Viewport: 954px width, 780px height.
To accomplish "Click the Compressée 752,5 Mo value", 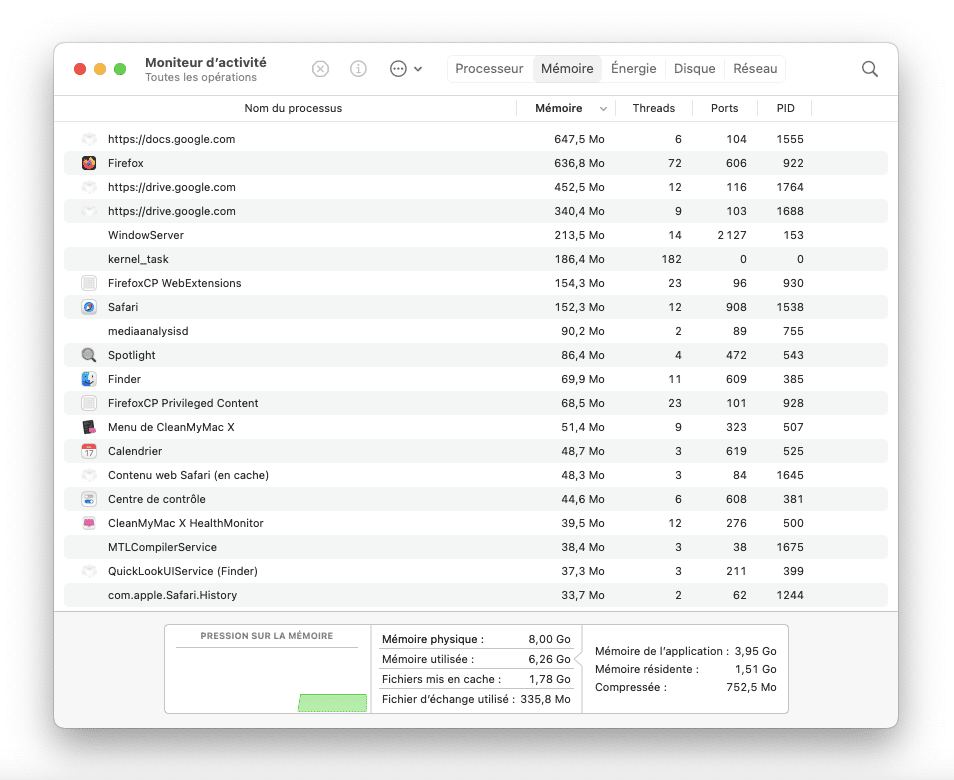I will coord(751,688).
